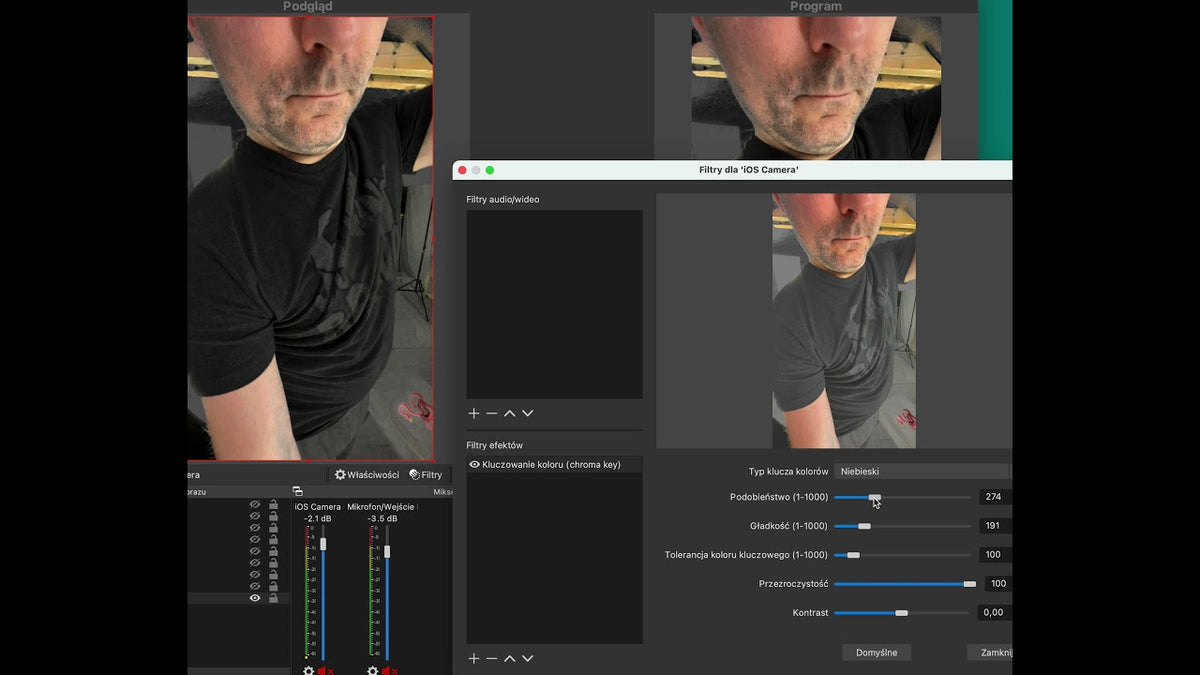Open Właściwości for the source
The height and width of the screenshot is (675, 1200).
(x=367, y=475)
